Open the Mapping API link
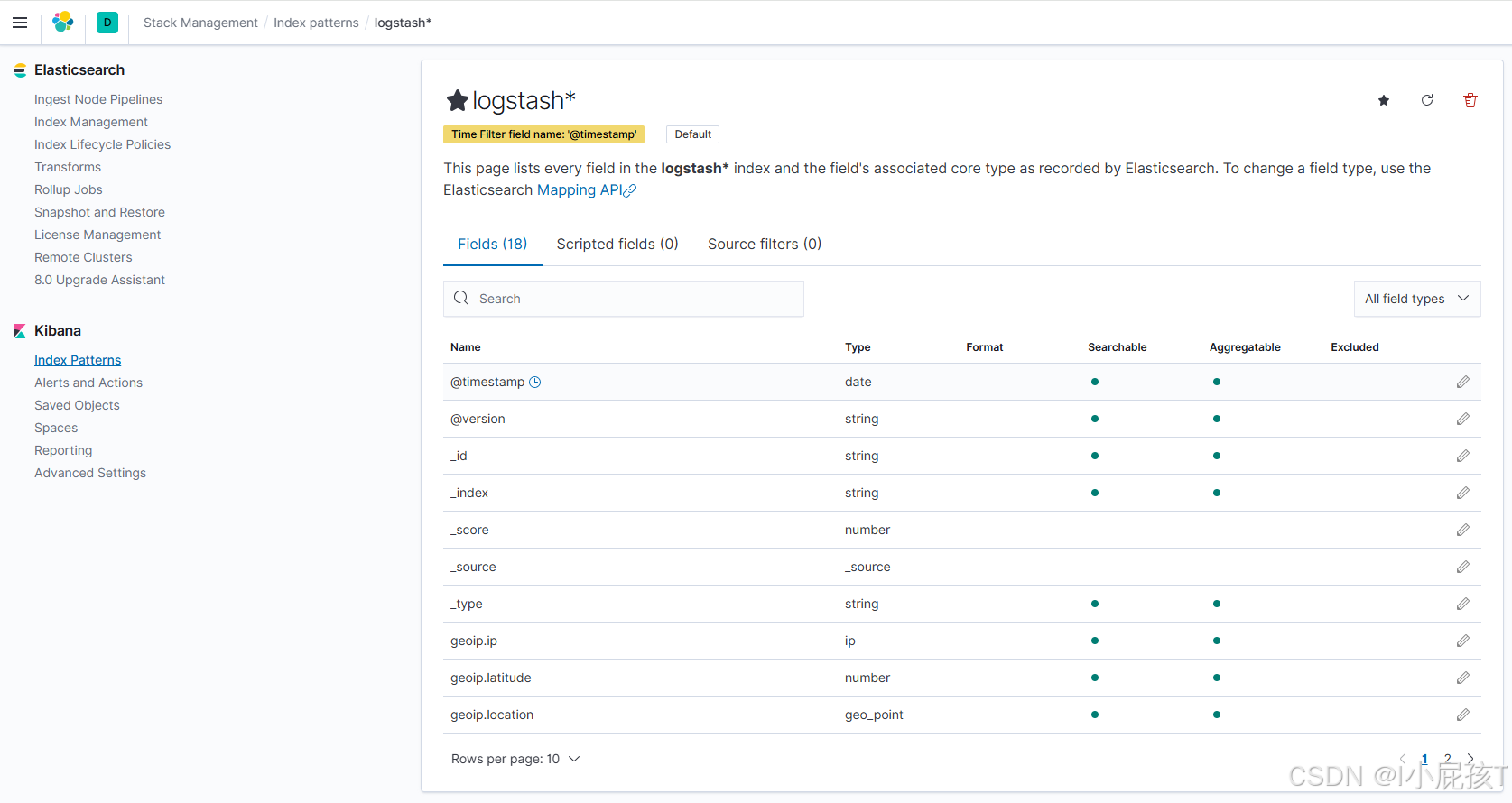 [587, 190]
